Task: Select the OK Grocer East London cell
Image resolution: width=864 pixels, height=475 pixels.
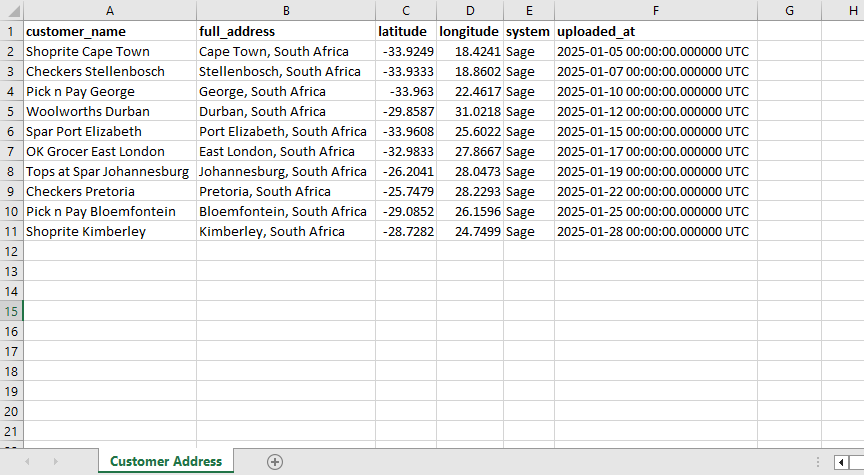Action: click(x=110, y=151)
